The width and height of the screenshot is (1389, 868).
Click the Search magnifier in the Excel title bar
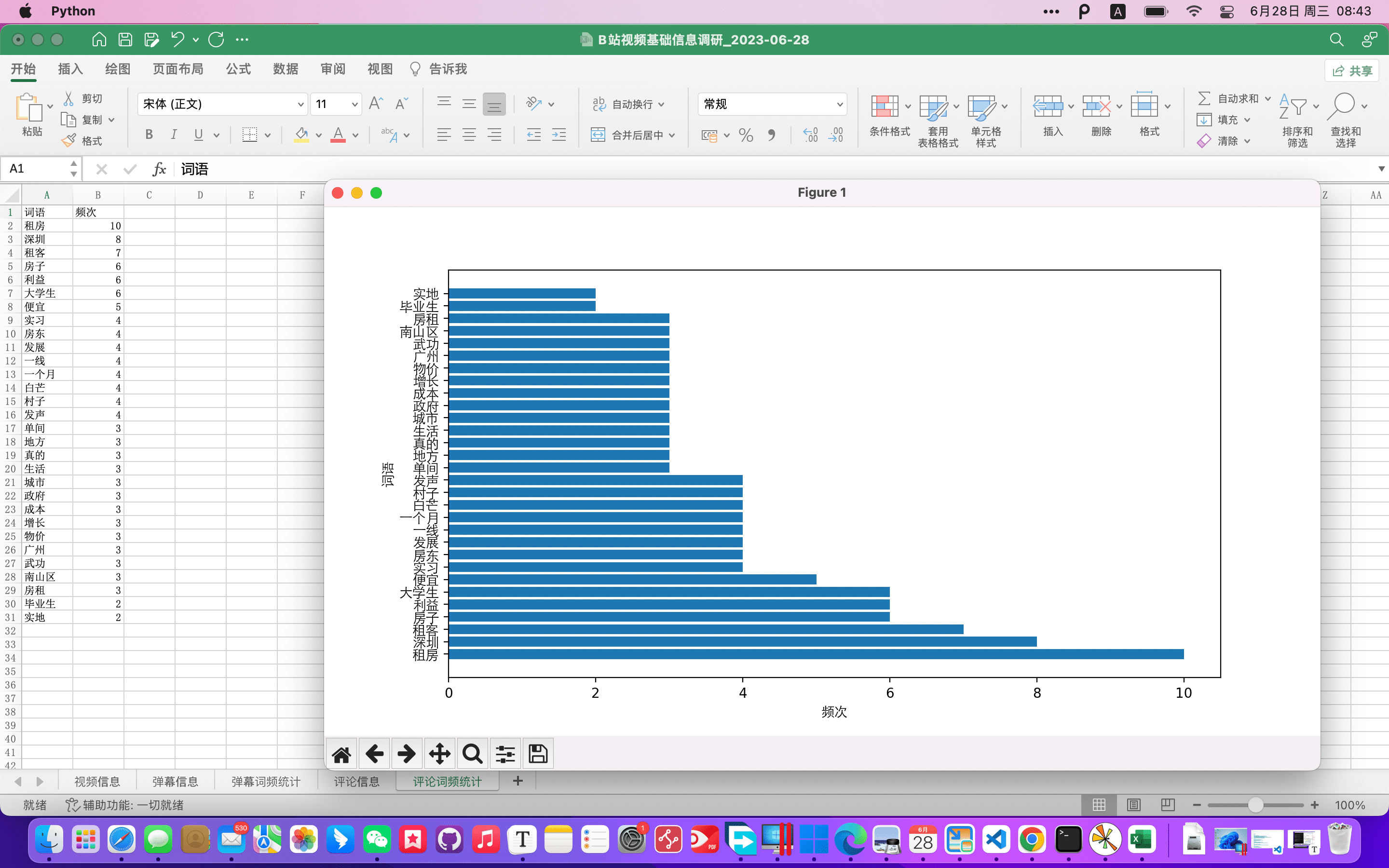(x=1336, y=40)
